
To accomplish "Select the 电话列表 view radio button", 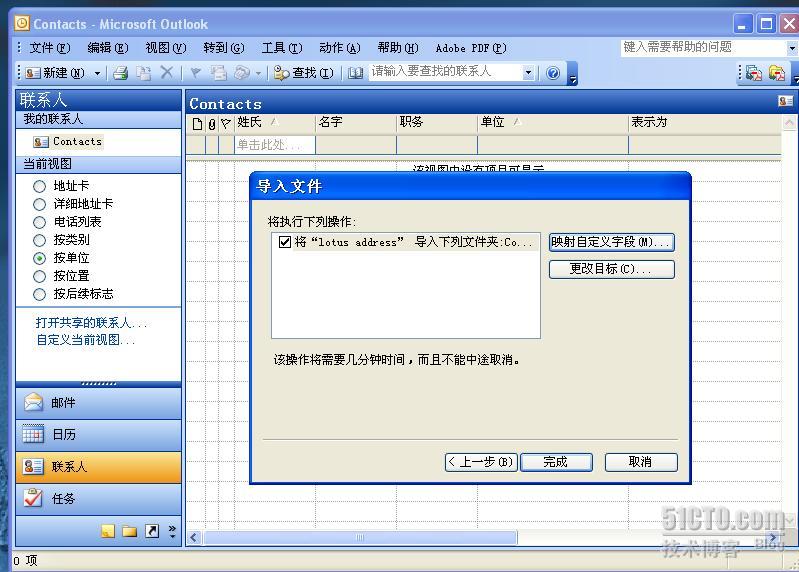I will [39, 222].
